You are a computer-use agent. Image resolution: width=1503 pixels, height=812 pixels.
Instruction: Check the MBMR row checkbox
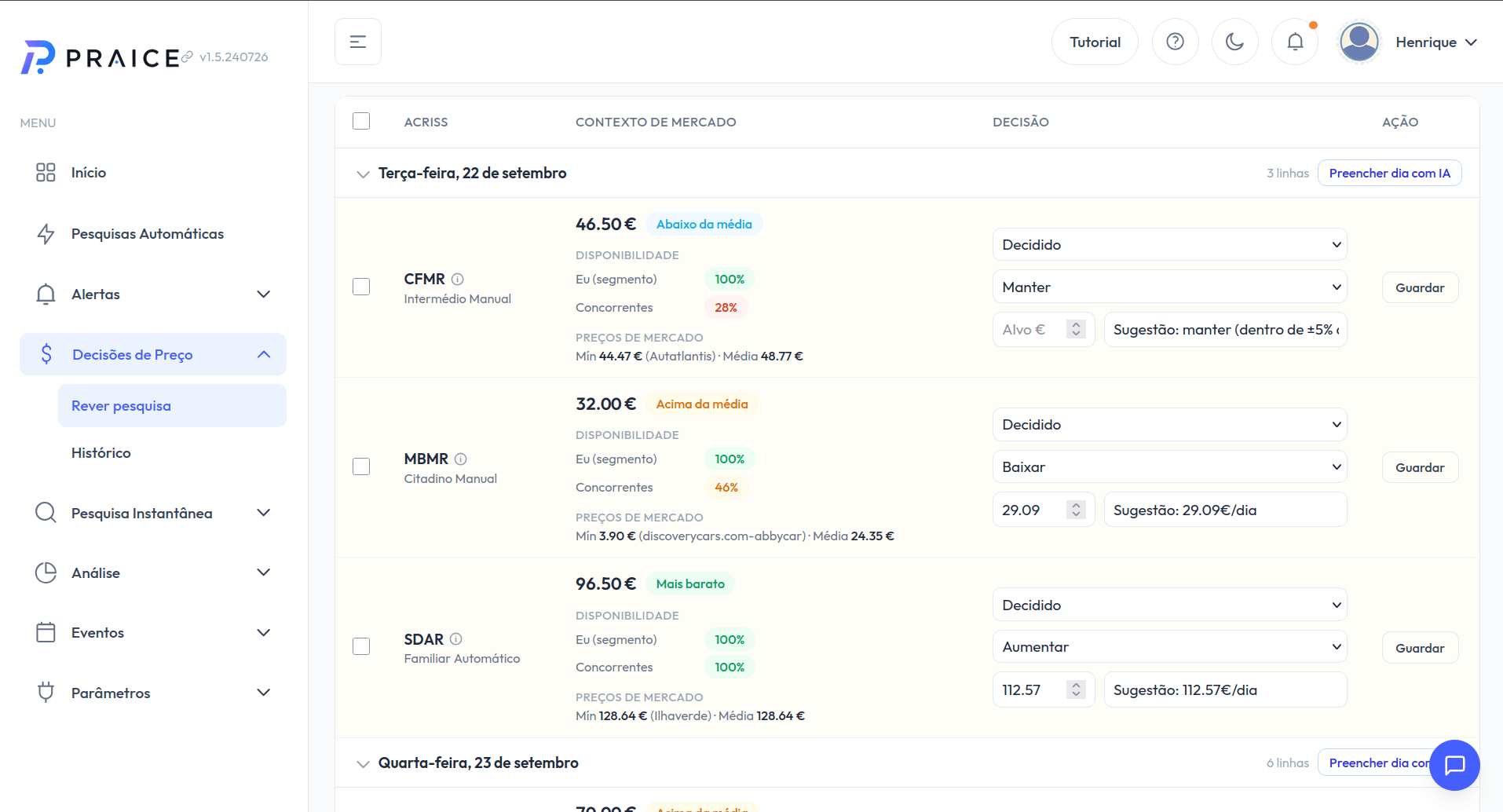click(361, 466)
